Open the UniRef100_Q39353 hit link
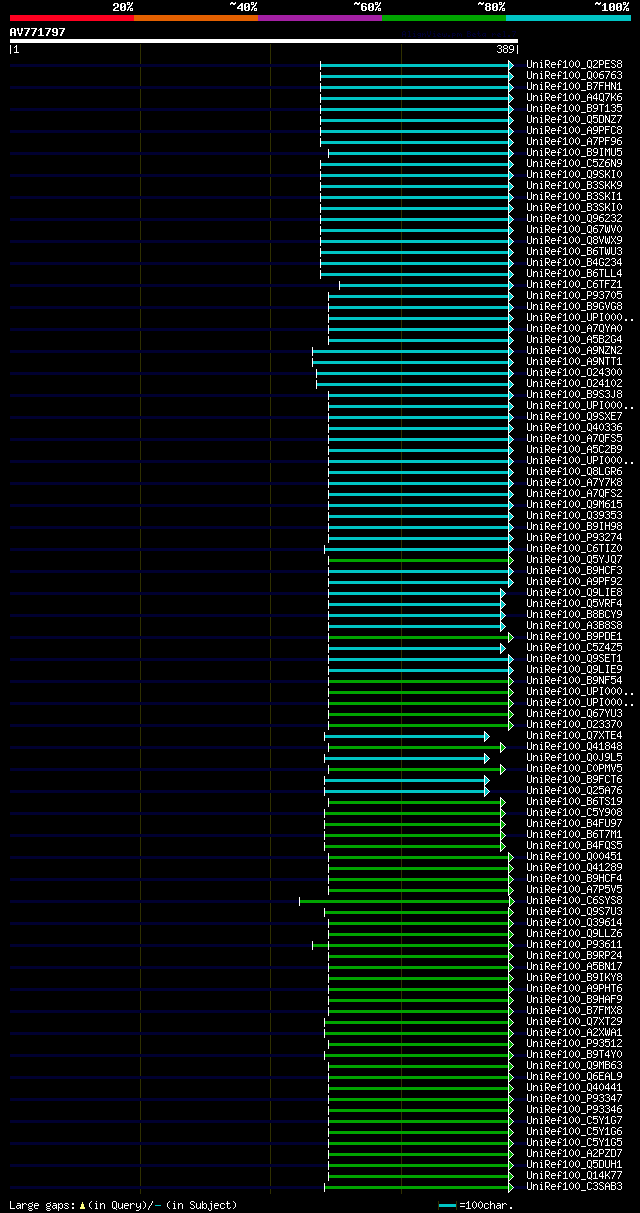Viewport: 640px width, 1213px height. [x=574, y=516]
